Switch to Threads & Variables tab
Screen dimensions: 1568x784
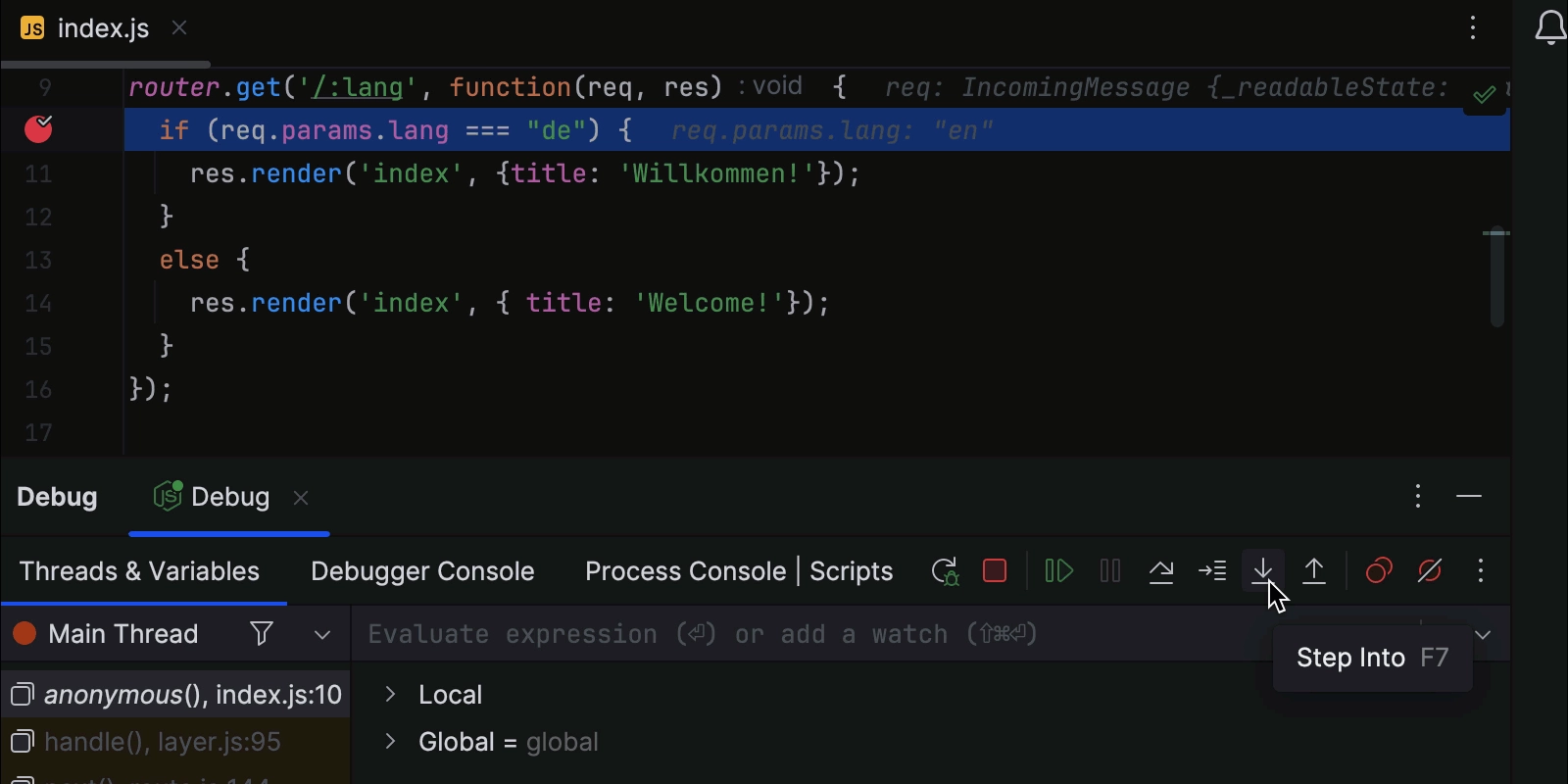tap(139, 571)
